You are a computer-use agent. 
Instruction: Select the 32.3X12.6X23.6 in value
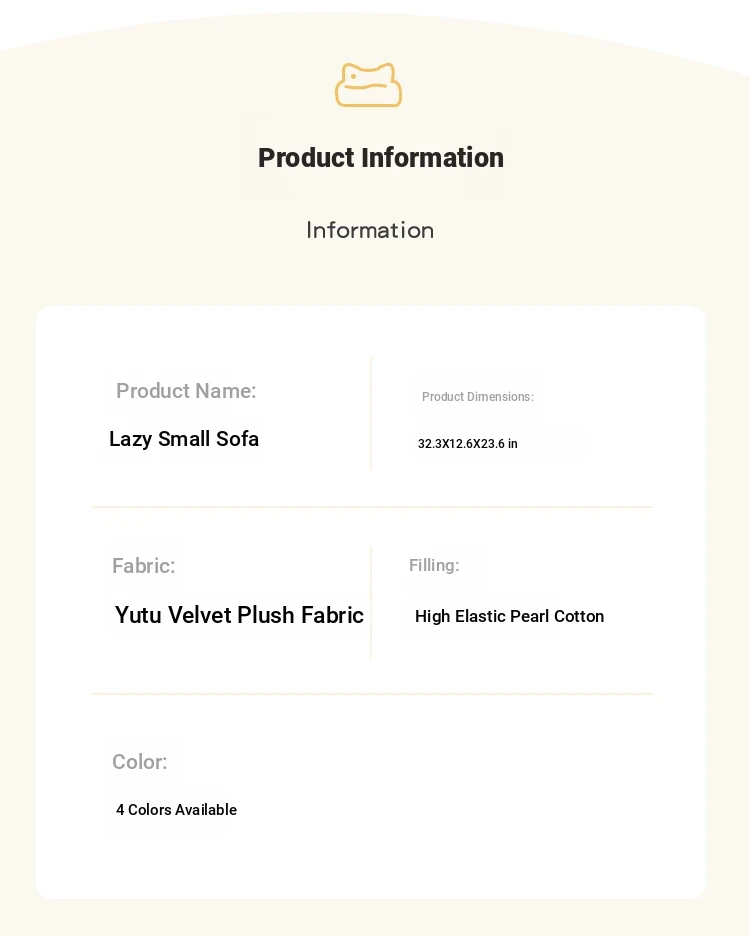coord(468,444)
